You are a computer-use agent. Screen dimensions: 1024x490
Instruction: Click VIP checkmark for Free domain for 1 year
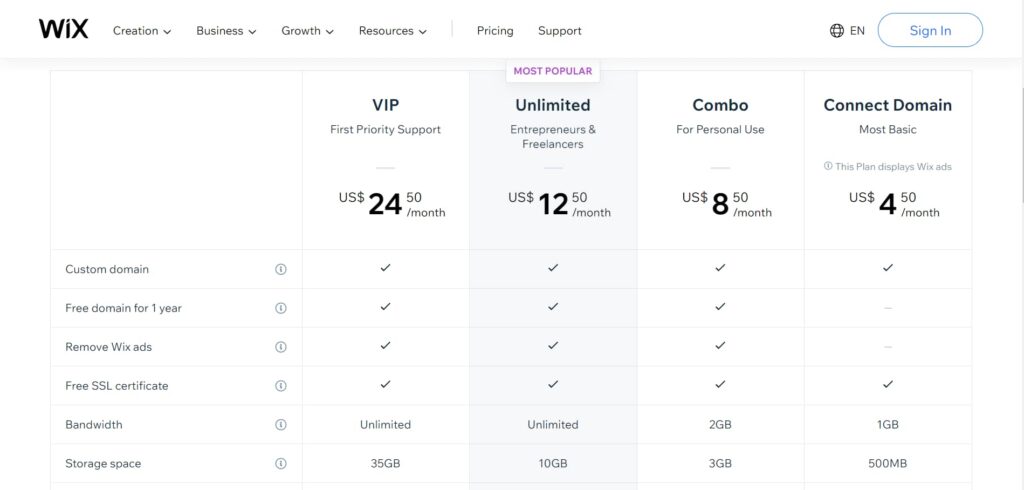[385, 306]
